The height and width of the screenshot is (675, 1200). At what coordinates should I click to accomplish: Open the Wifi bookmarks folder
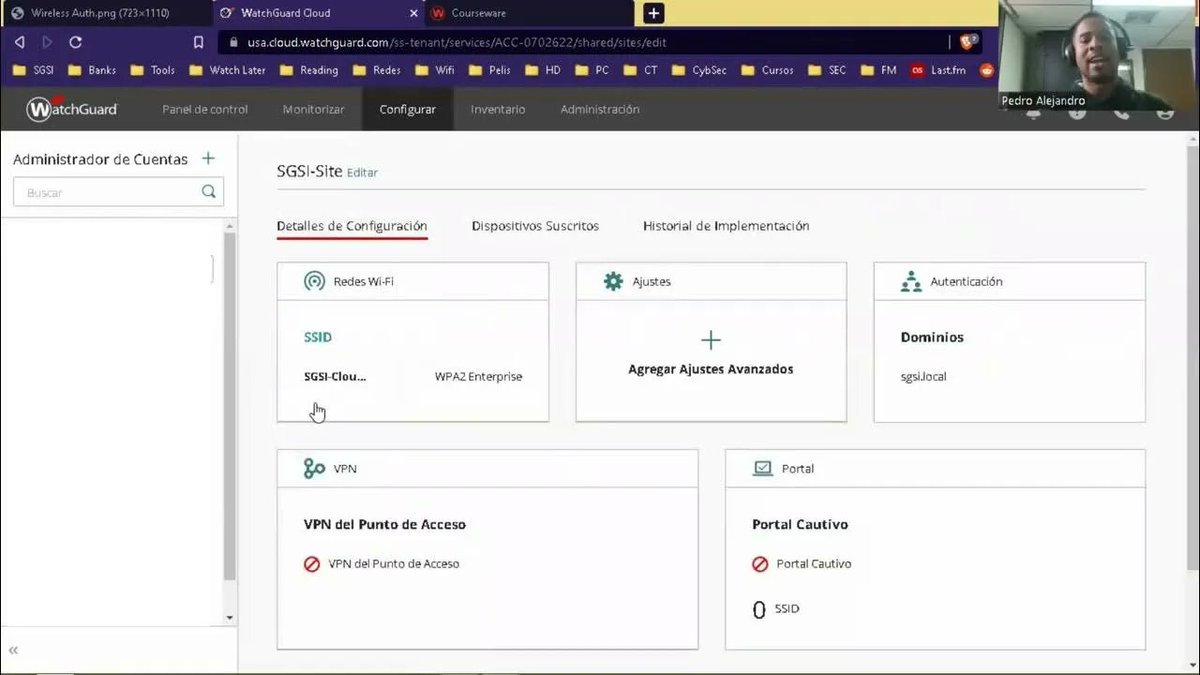tap(435, 70)
